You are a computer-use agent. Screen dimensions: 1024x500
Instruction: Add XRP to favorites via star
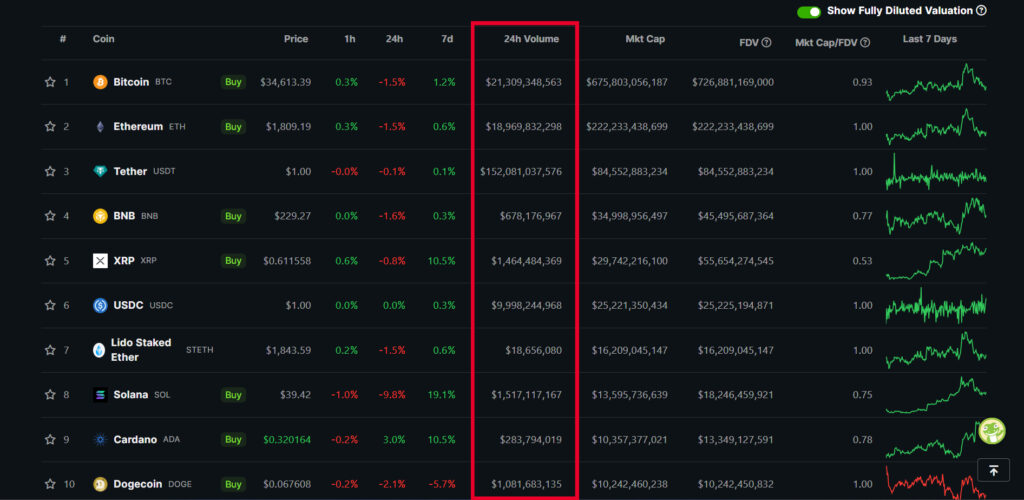(x=50, y=261)
